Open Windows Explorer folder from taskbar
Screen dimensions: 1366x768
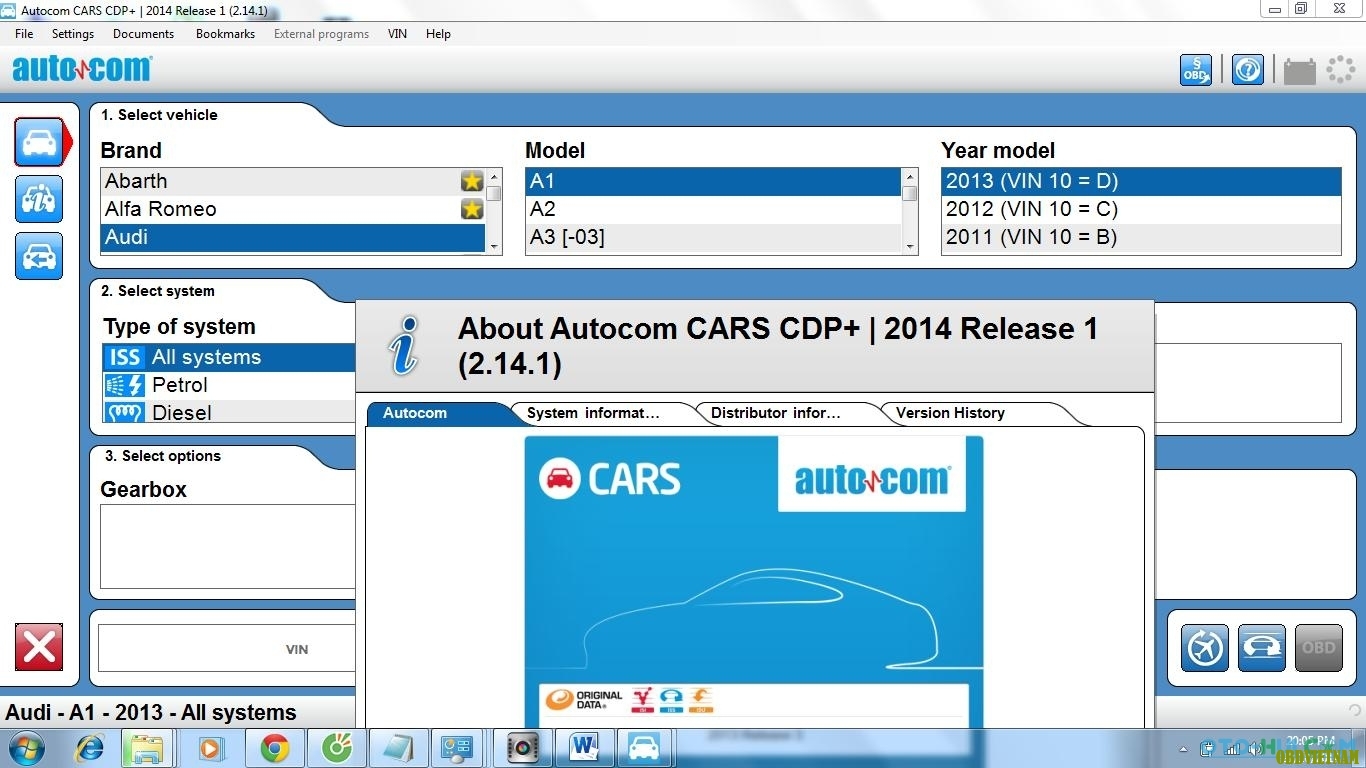(147, 748)
